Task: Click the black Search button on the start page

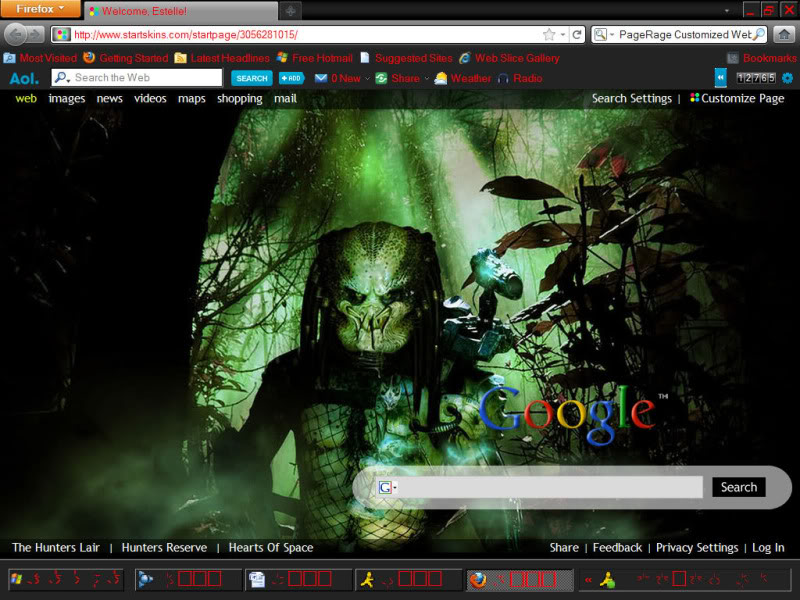Action: coord(739,487)
